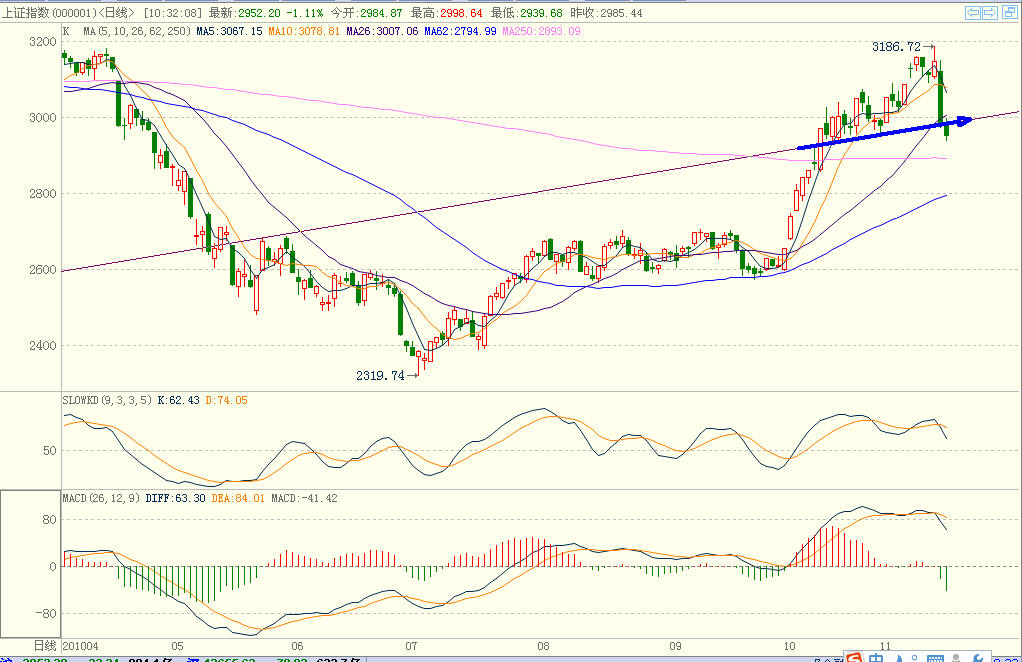The width and height of the screenshot is (1022, 662).
Task: Click the 09 month label on time axis
Action: point(675,646)
